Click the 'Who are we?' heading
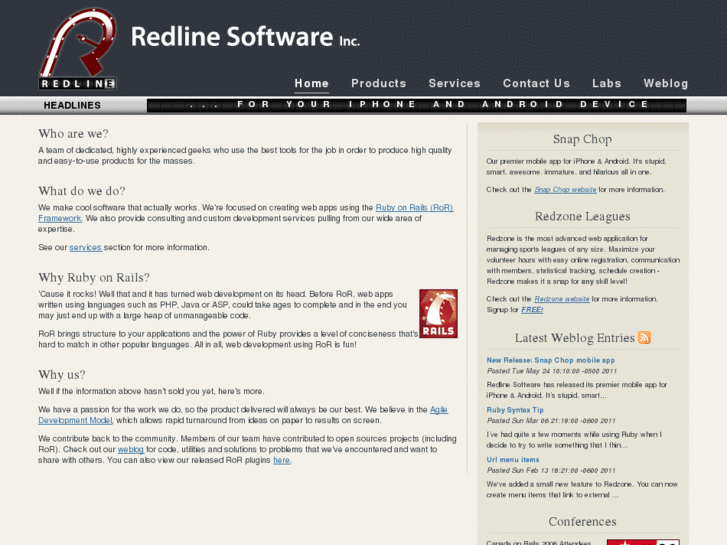 (73, 134)
